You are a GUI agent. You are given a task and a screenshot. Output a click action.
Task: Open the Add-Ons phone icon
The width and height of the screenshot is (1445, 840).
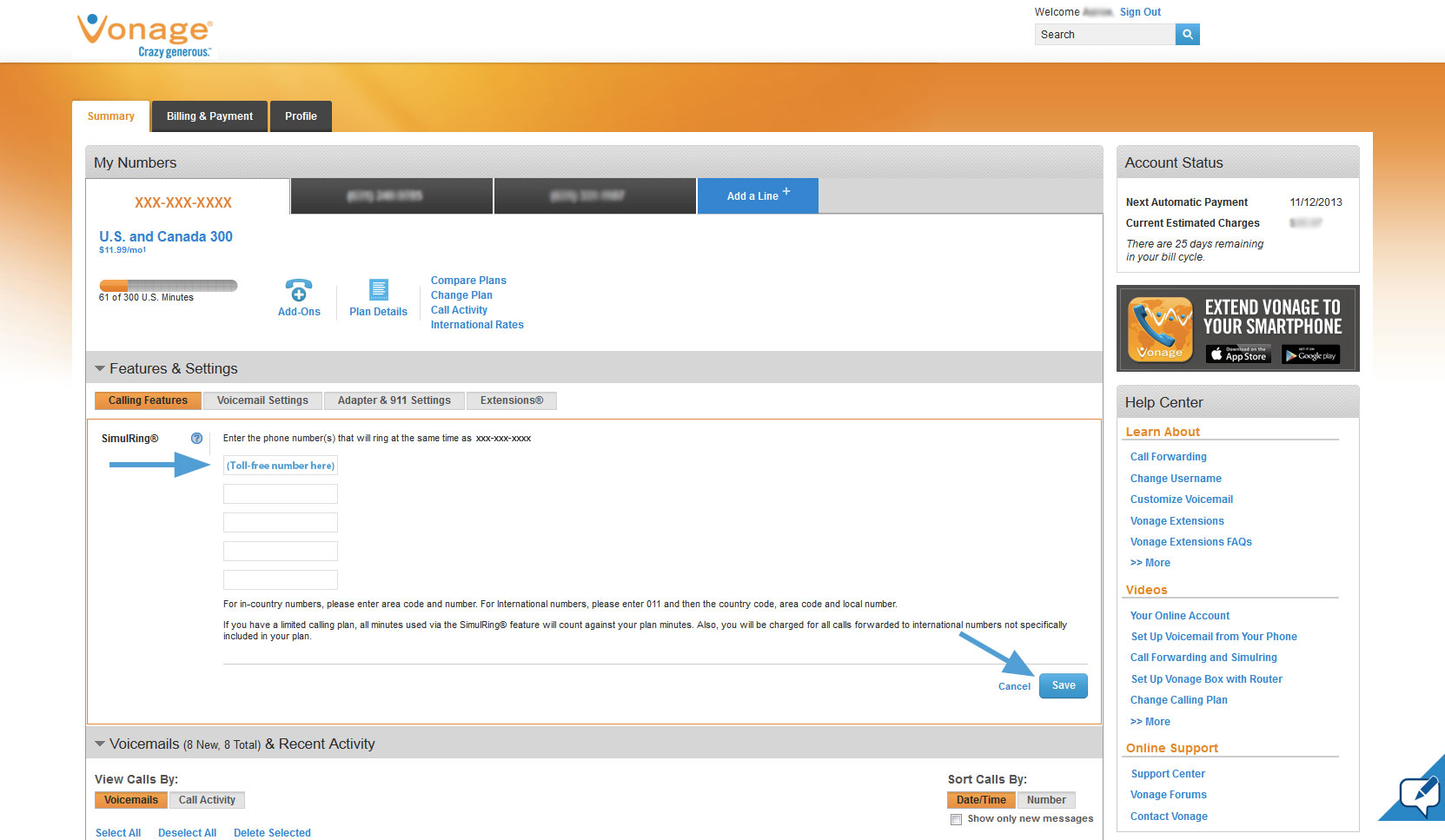coord(298,289)
